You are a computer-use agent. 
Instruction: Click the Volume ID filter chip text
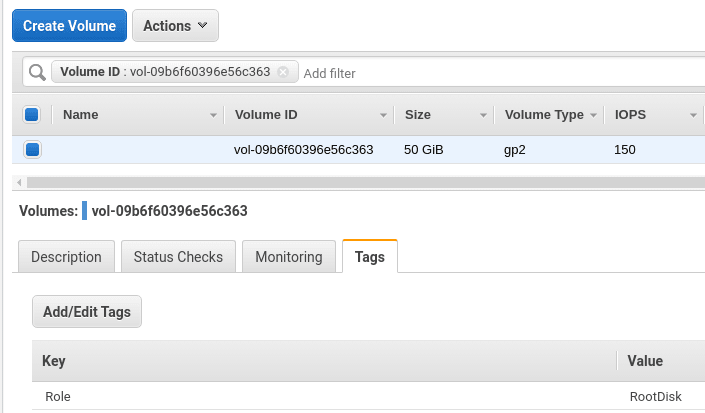coord(165,72)
